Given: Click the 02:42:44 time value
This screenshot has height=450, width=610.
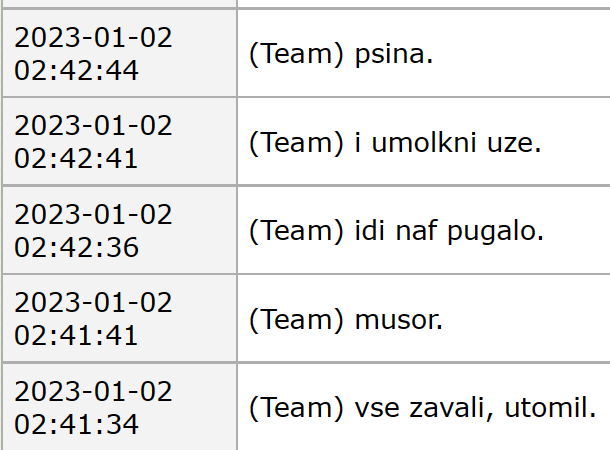Looking at the screenshot, I should point(77,70).
